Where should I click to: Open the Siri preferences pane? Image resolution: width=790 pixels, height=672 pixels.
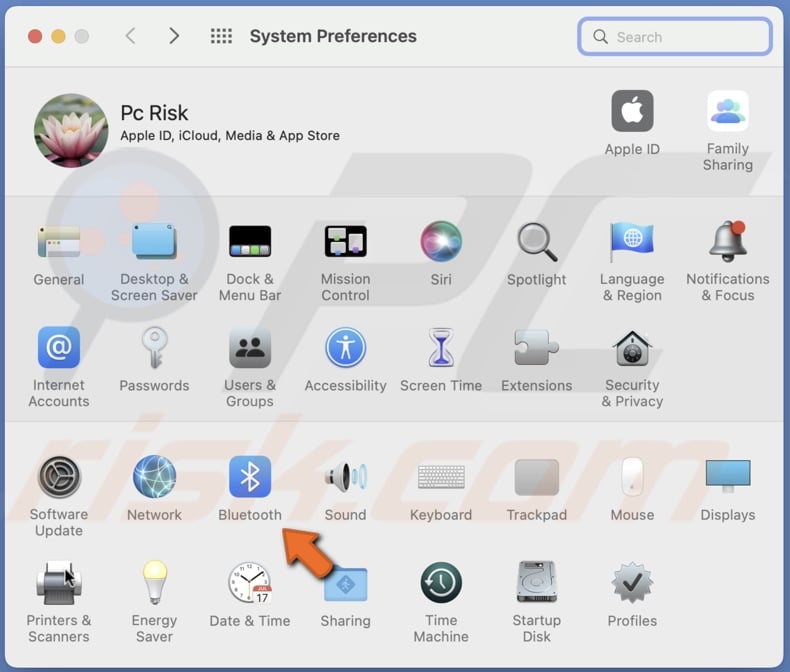coord(441,242)
